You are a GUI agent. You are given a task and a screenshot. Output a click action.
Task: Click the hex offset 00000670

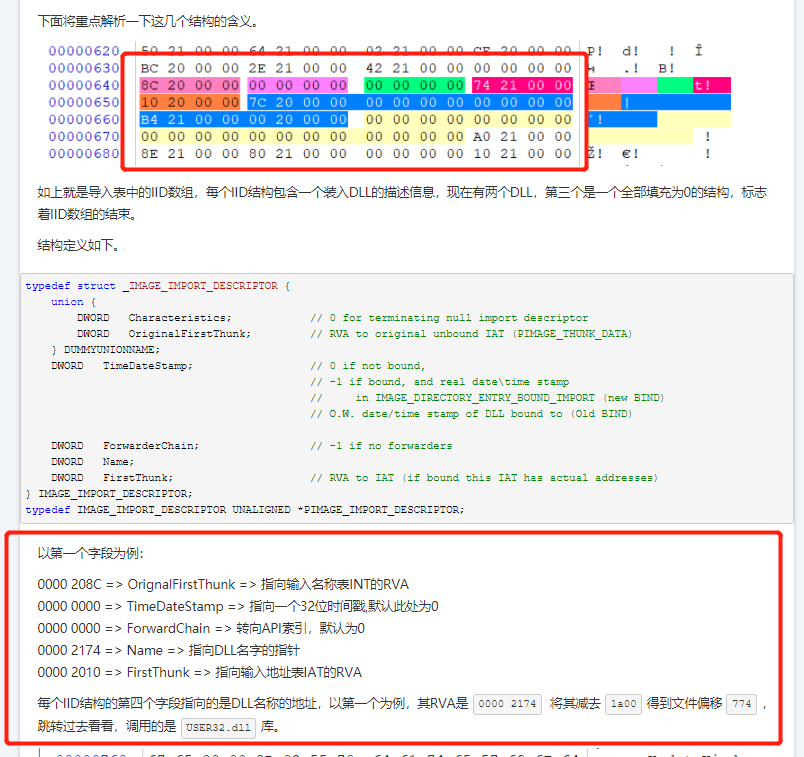84,136
